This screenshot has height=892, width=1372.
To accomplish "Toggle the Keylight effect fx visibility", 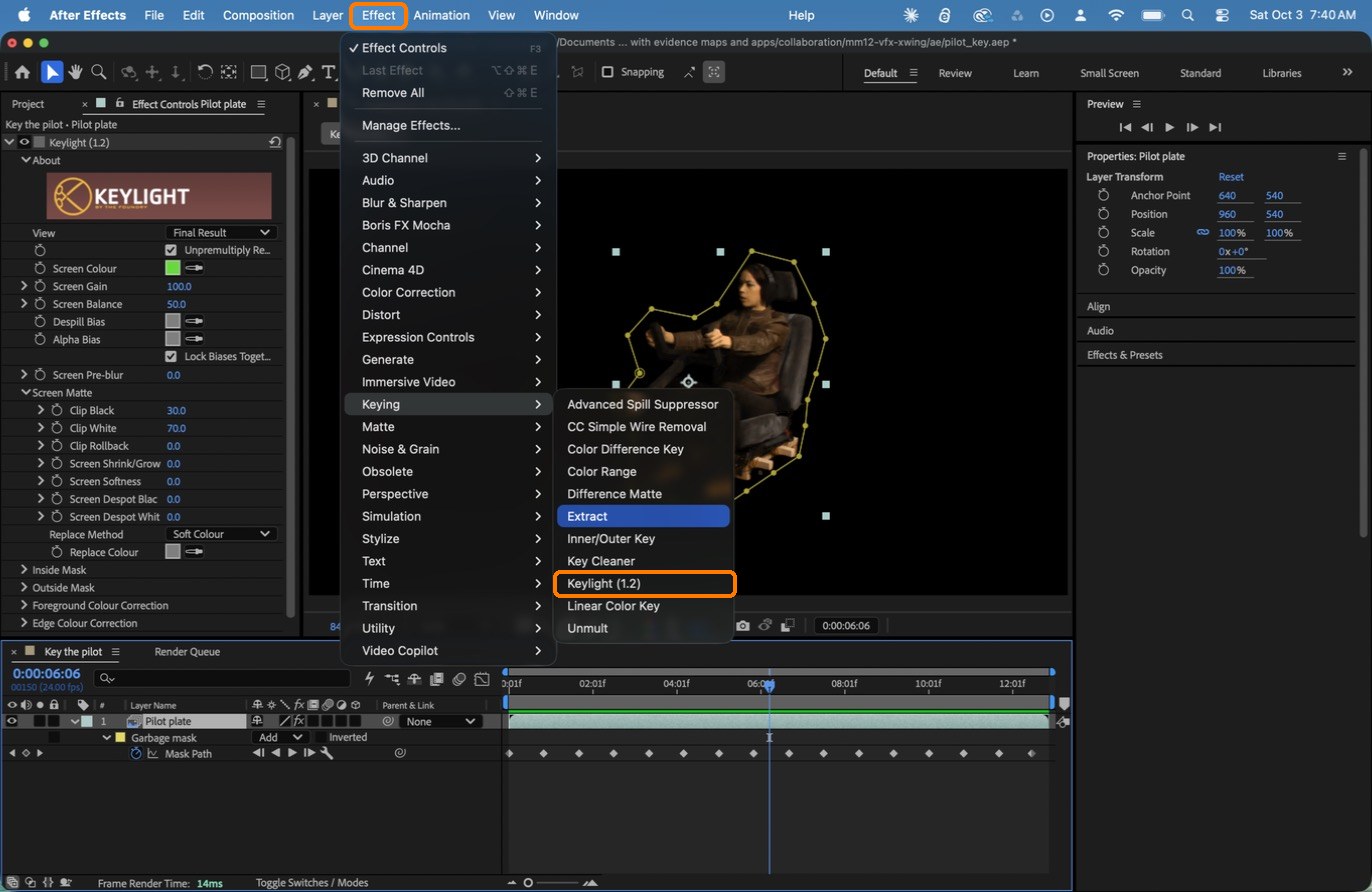I will [x=25, y=143].
